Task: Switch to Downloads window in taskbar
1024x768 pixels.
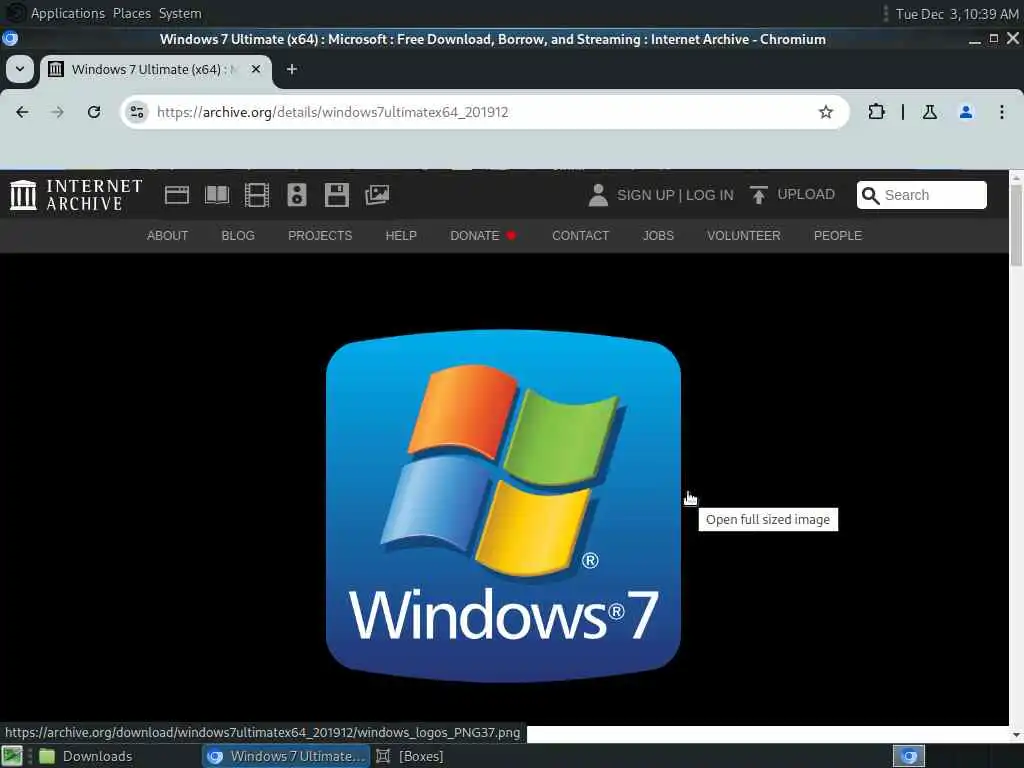Action: (x=85, y=756)
